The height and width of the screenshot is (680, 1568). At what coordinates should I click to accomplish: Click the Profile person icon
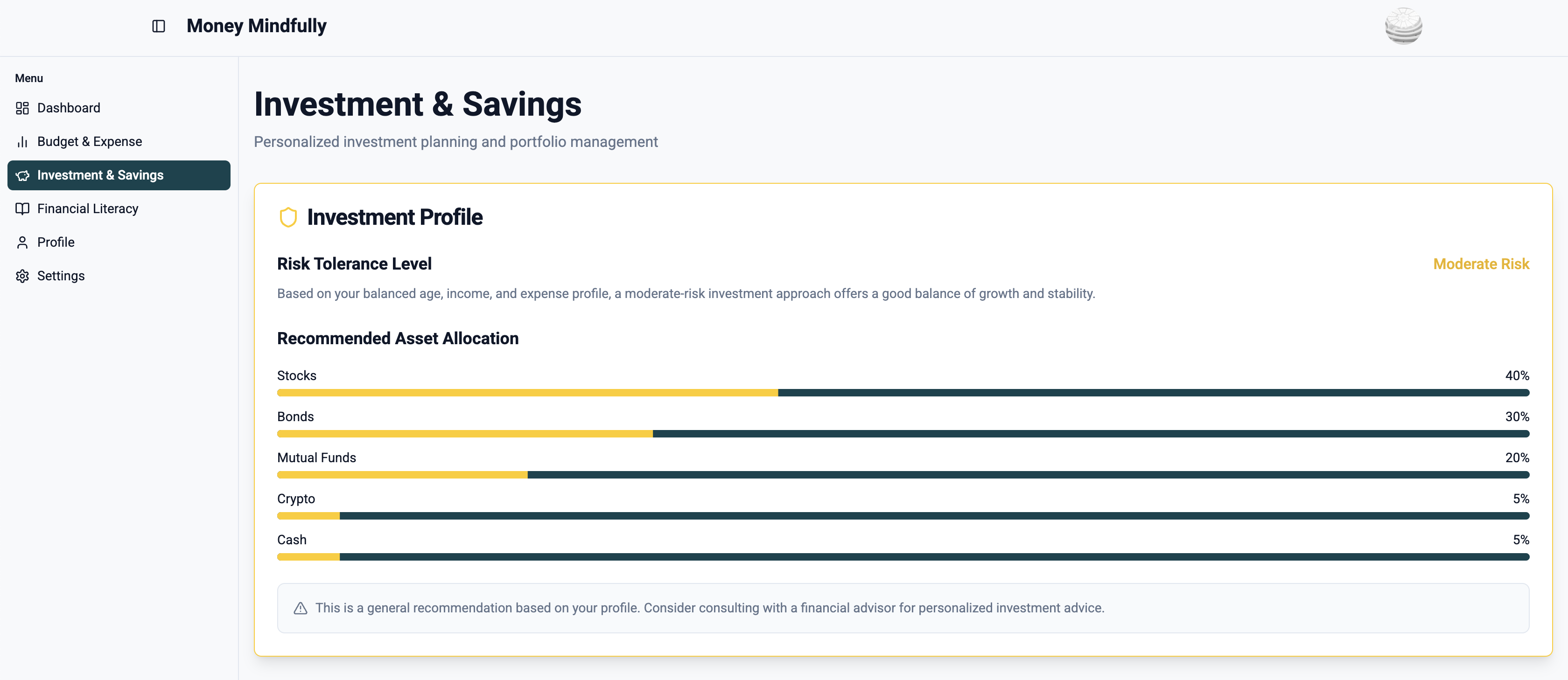point(22,243)
